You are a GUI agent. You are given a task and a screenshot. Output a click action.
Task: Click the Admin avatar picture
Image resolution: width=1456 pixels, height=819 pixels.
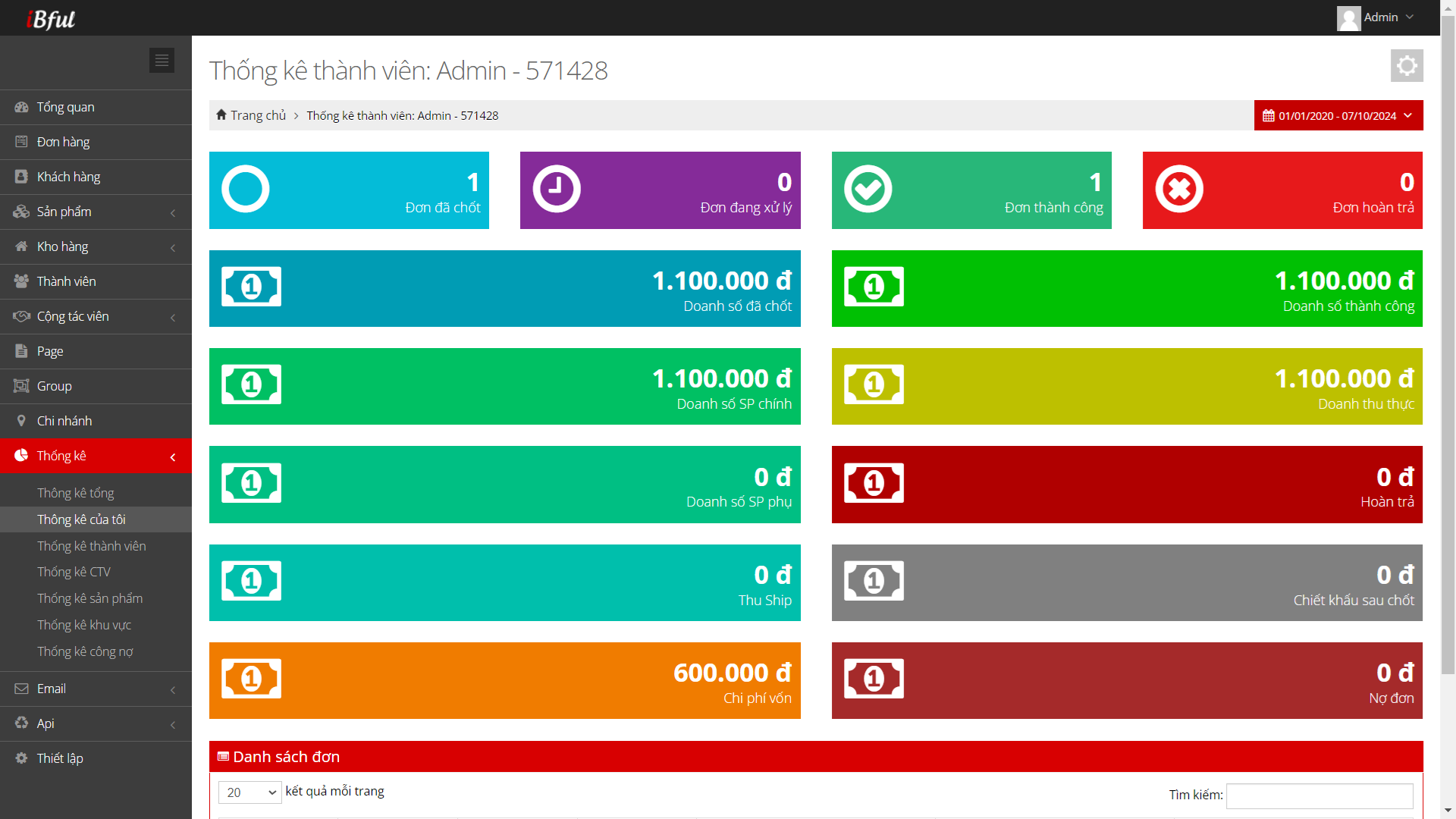[1348, 18]
